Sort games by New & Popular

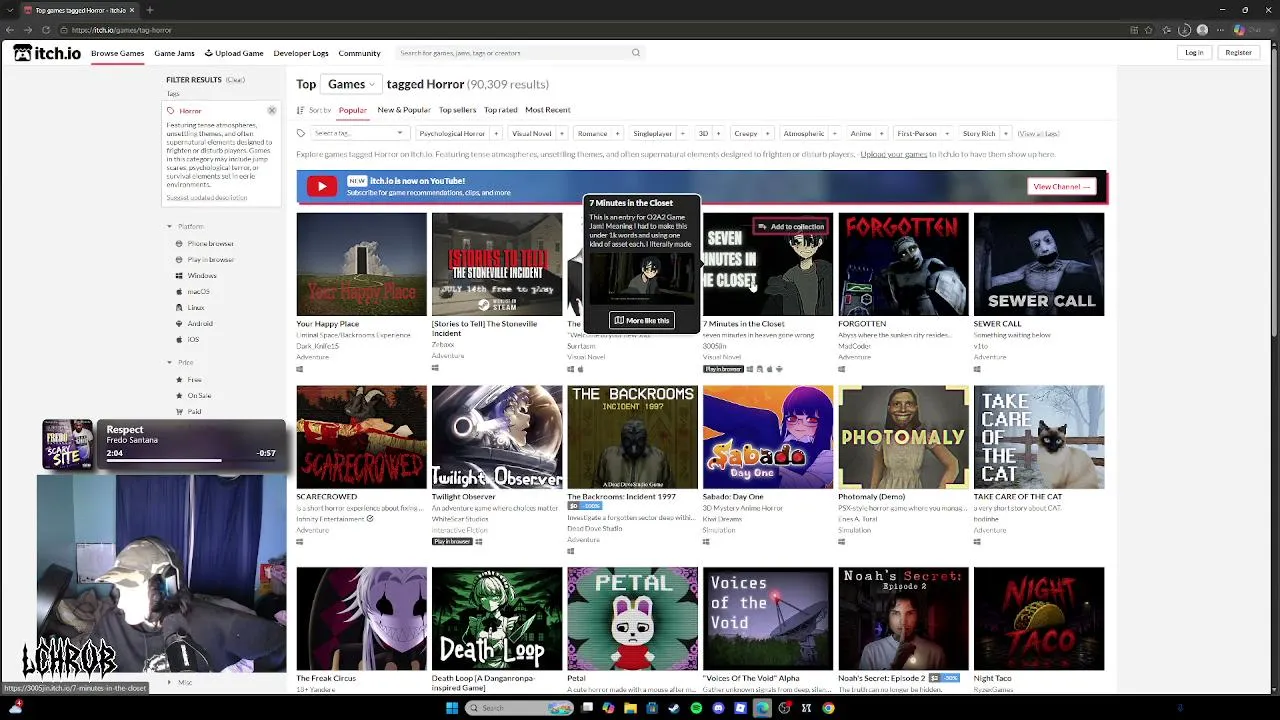pyautogui.click(x=404, y=110)
